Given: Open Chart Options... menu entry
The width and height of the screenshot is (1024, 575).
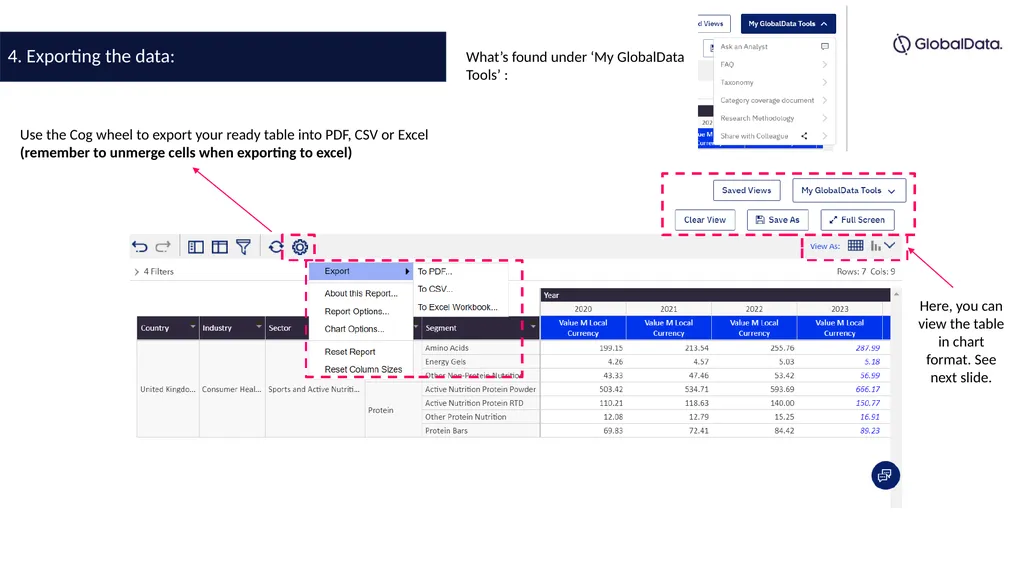Looking at the screenshot, I should click(354, 329).
